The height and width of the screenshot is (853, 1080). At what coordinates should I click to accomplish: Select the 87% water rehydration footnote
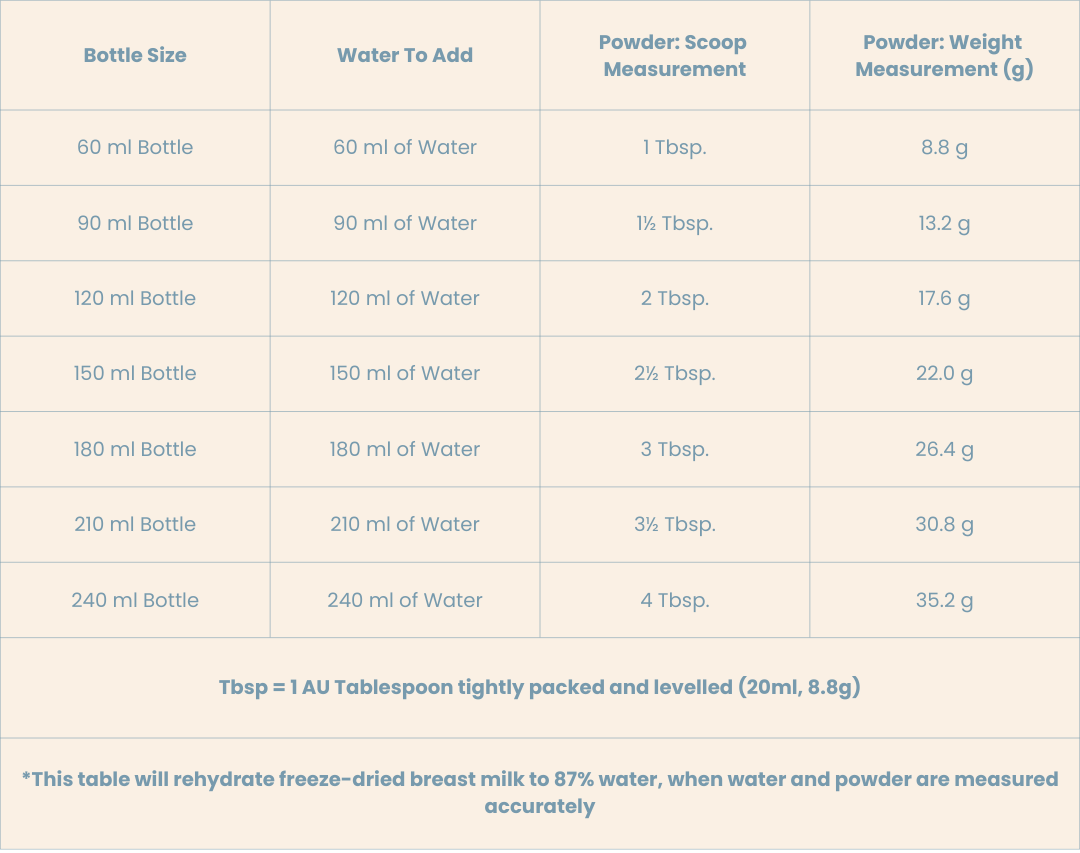540,793
